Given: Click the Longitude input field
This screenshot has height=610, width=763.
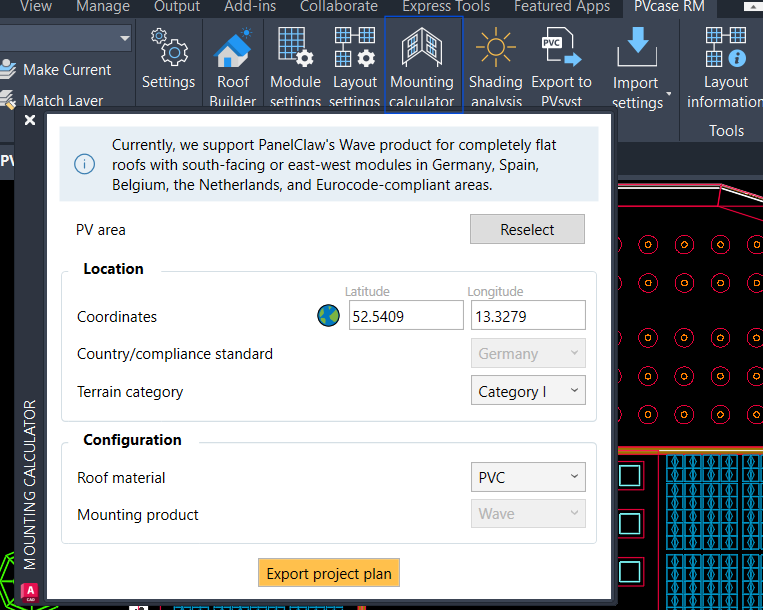Looking at the screenshot, I should 527,316.
